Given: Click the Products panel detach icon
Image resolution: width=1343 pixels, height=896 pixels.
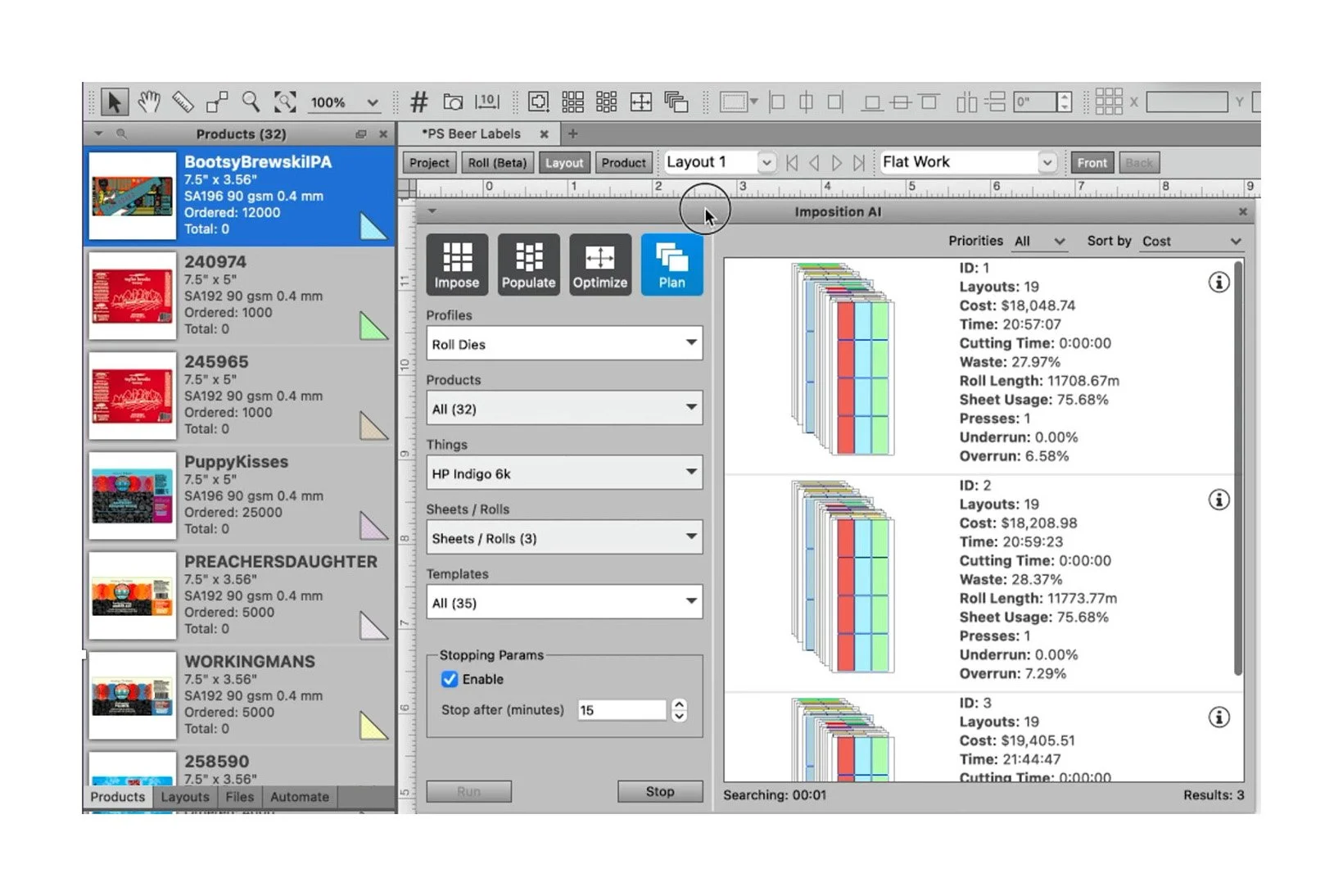Looking at the screenshot, I should pyautogui.click(x=360, y=133).
